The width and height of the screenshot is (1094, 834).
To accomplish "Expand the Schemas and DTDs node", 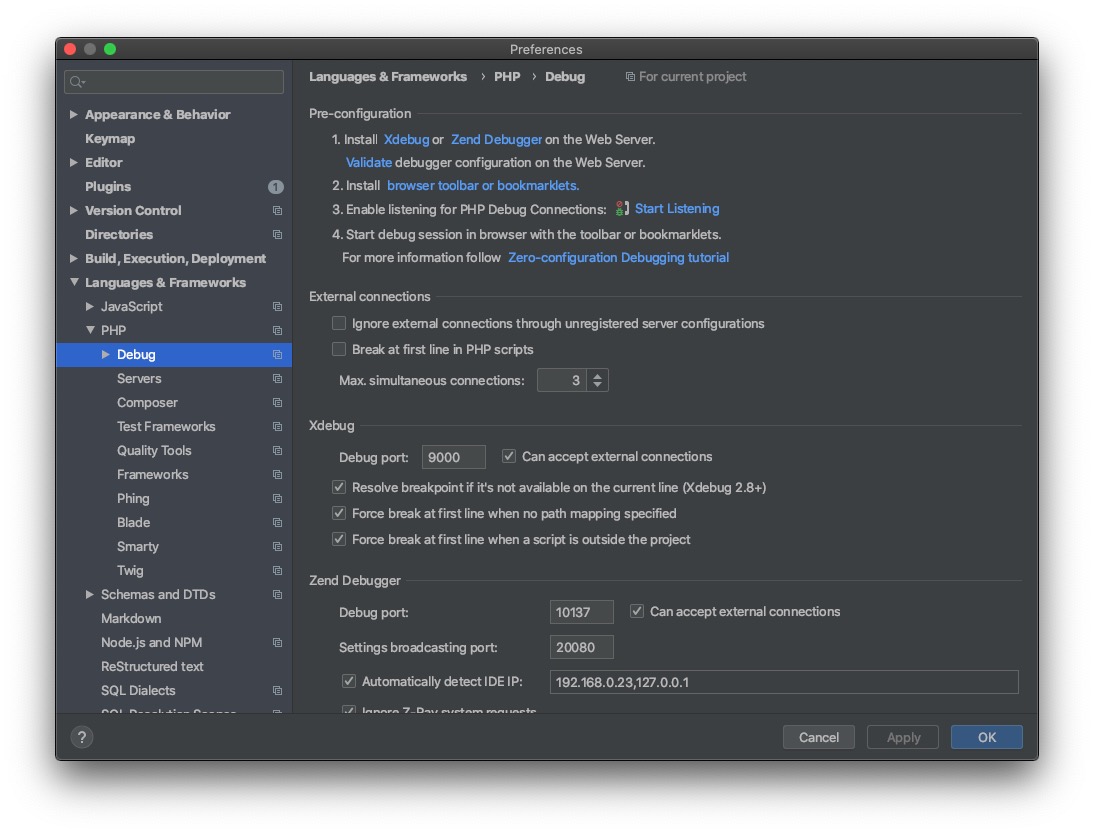I will coord(89,595).
